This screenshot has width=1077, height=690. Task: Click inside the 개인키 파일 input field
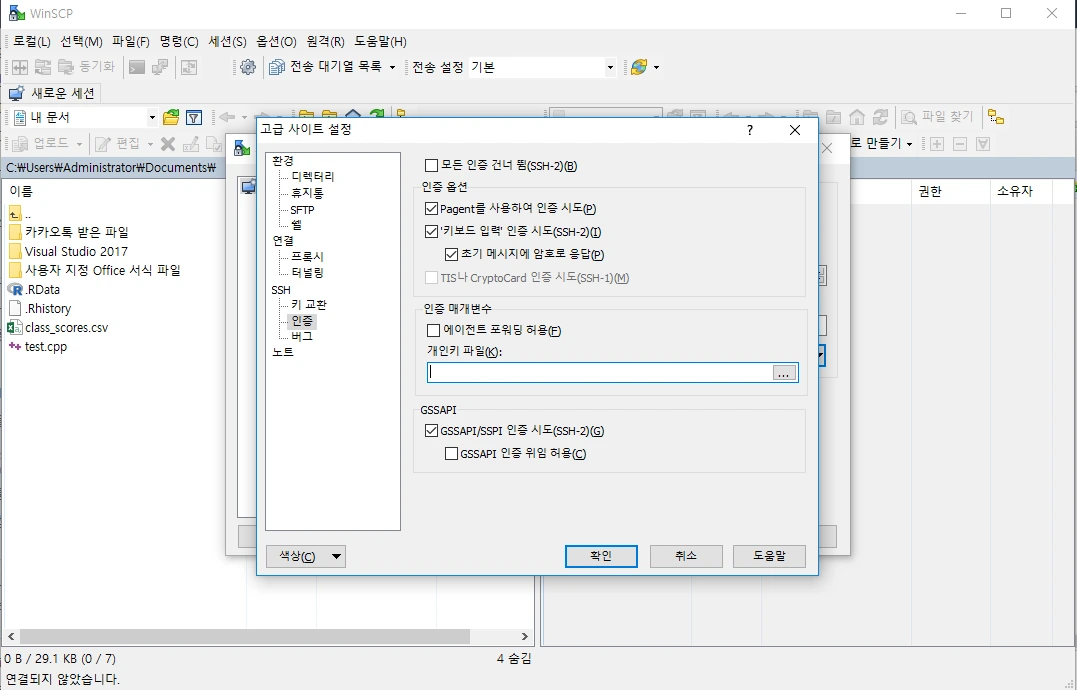pyautogui.click(x=600, y=371)
